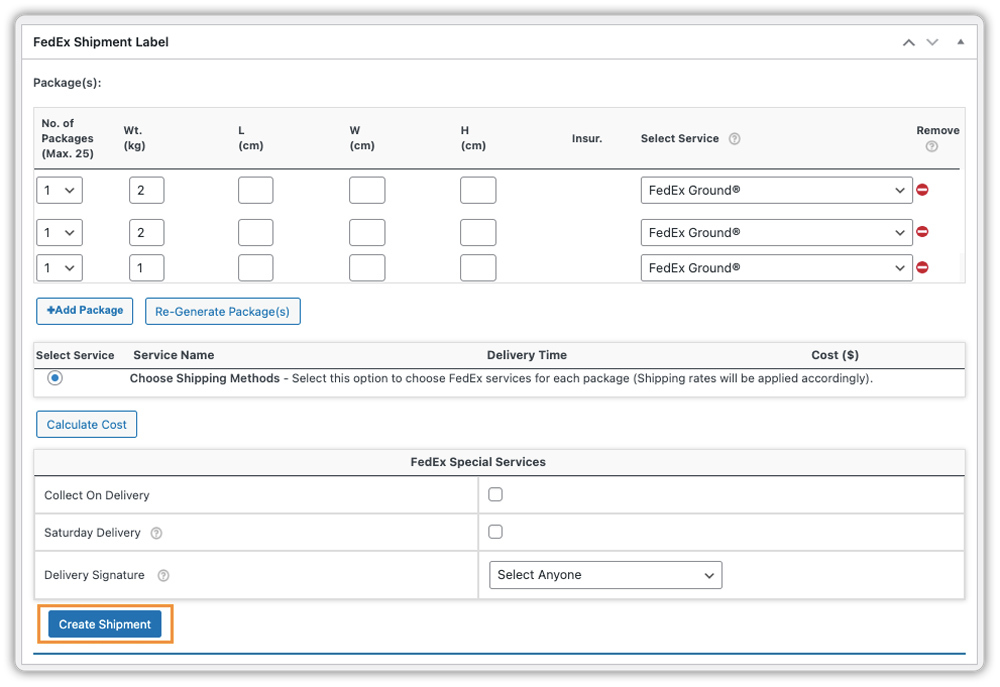Image resolution: width=1000 pixels, height=687 pixels.
Task: Click the move-down chevron in the panel header
Action: [932, 43]
